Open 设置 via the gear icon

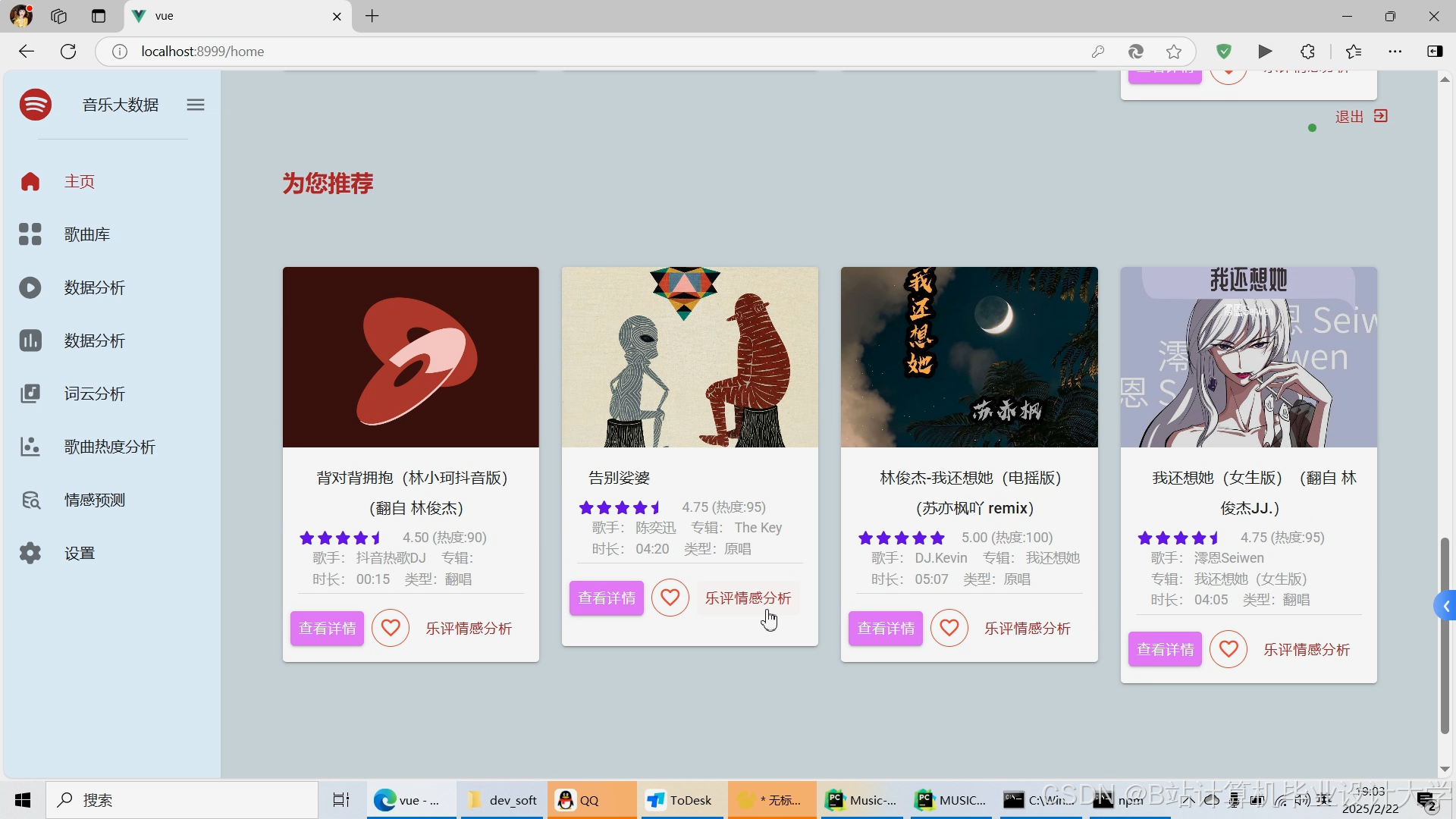point(30,553)
